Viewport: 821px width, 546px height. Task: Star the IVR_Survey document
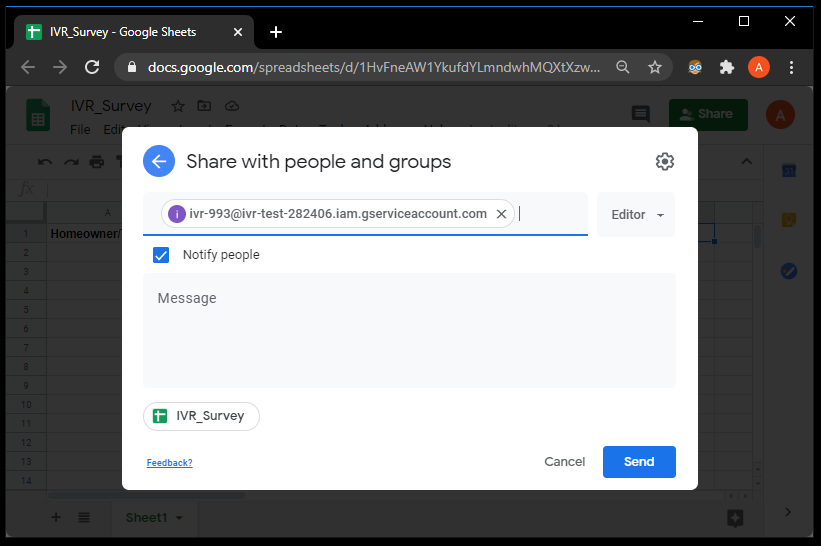pos(178,106)
